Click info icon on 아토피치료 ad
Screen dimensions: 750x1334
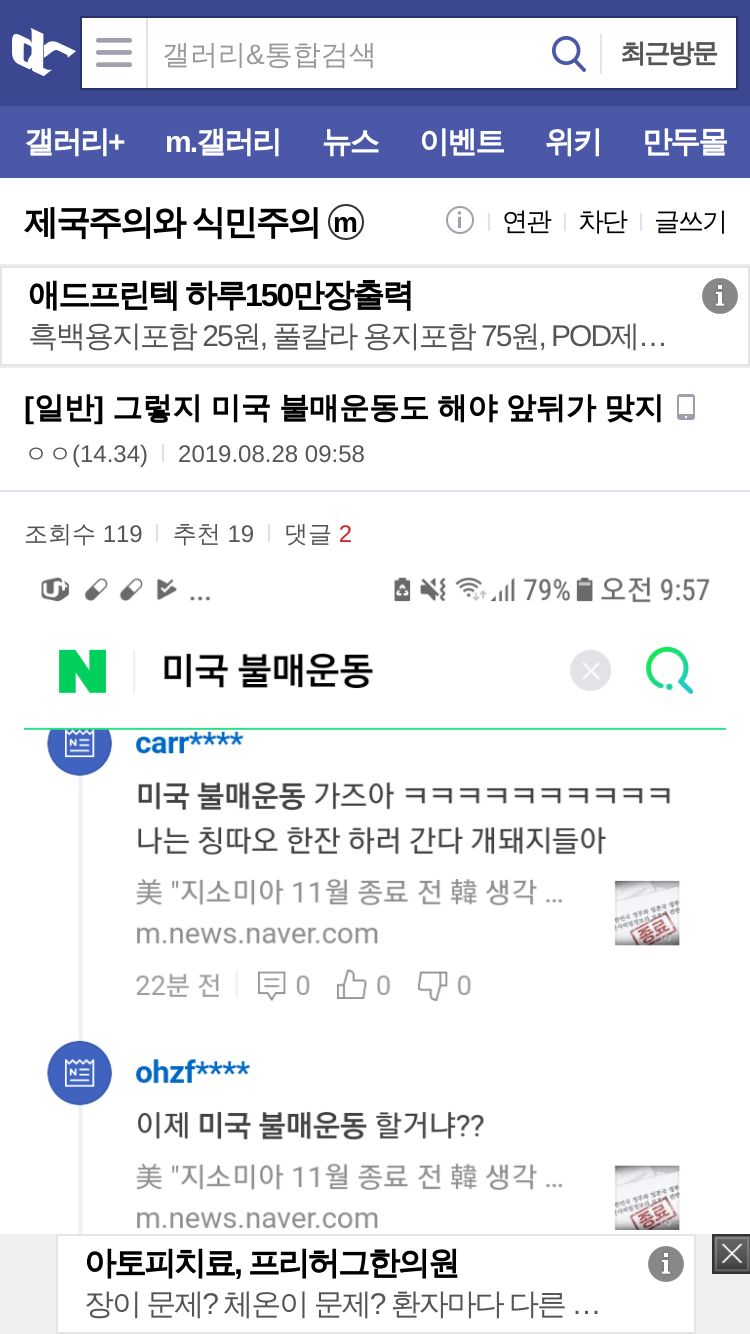tap(666, 1264)
